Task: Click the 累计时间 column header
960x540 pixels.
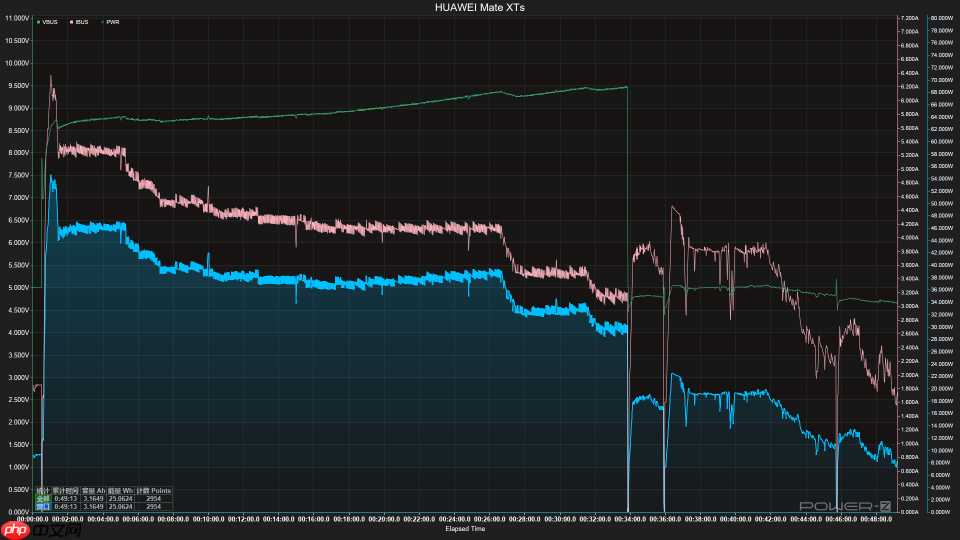Action: pos(66,490)
